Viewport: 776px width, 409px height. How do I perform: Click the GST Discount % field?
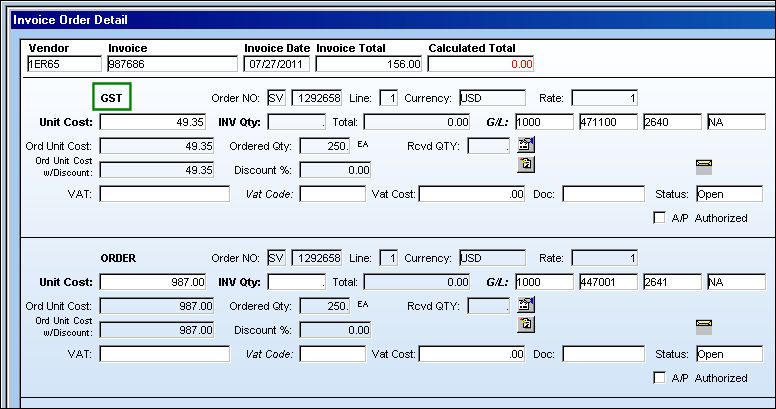click(x=335, y=170)
